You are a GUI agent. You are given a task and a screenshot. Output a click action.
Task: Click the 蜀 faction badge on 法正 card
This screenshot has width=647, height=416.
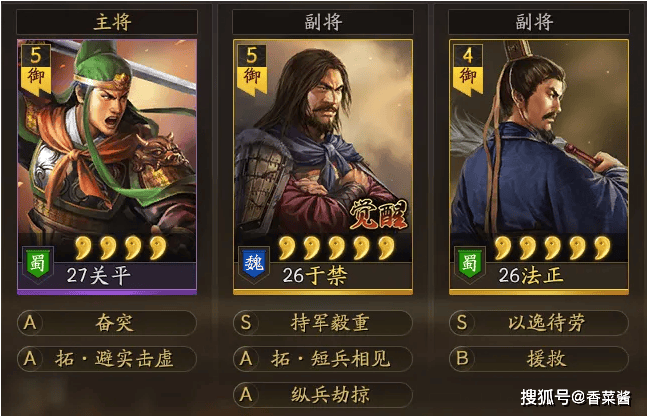click(470, 264)
